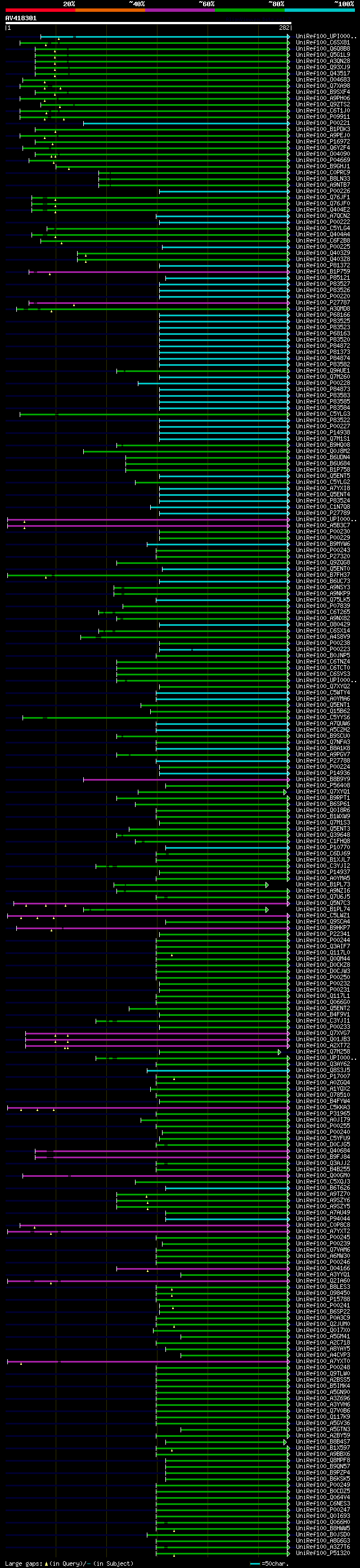This screenshot has height=1568, width=360.
Task: Select hit label UniRef100_Q7XVG7
Action: pyautogui.click(x=323, y=1033)
